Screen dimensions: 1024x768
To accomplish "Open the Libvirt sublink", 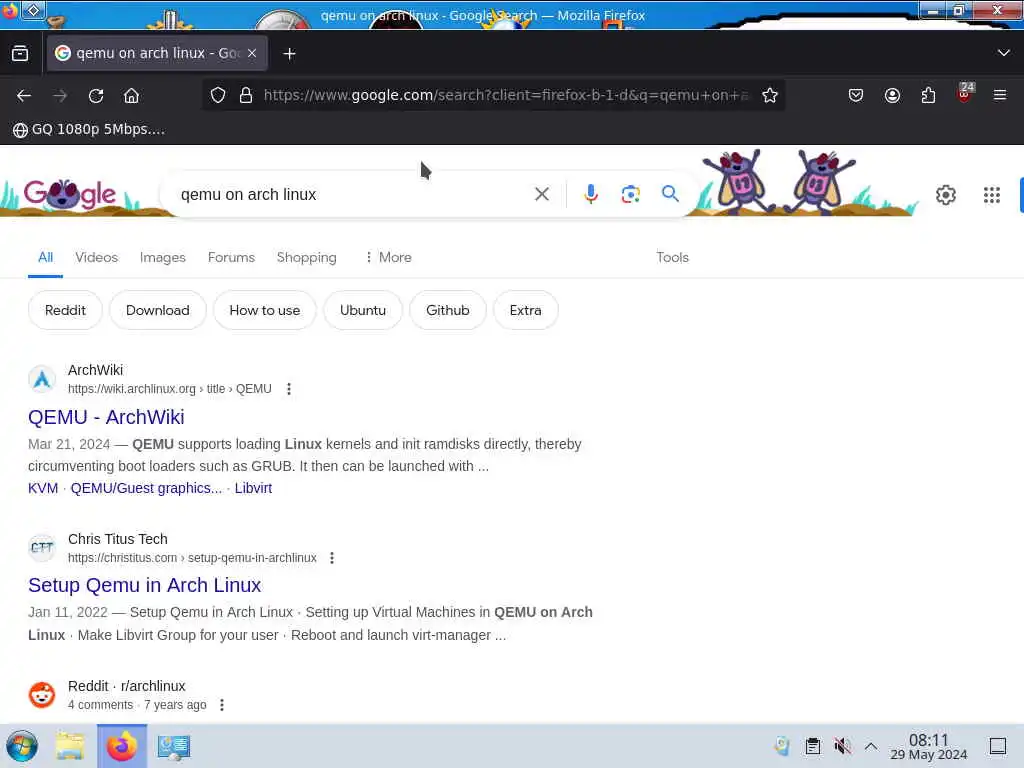I will 253,488.
